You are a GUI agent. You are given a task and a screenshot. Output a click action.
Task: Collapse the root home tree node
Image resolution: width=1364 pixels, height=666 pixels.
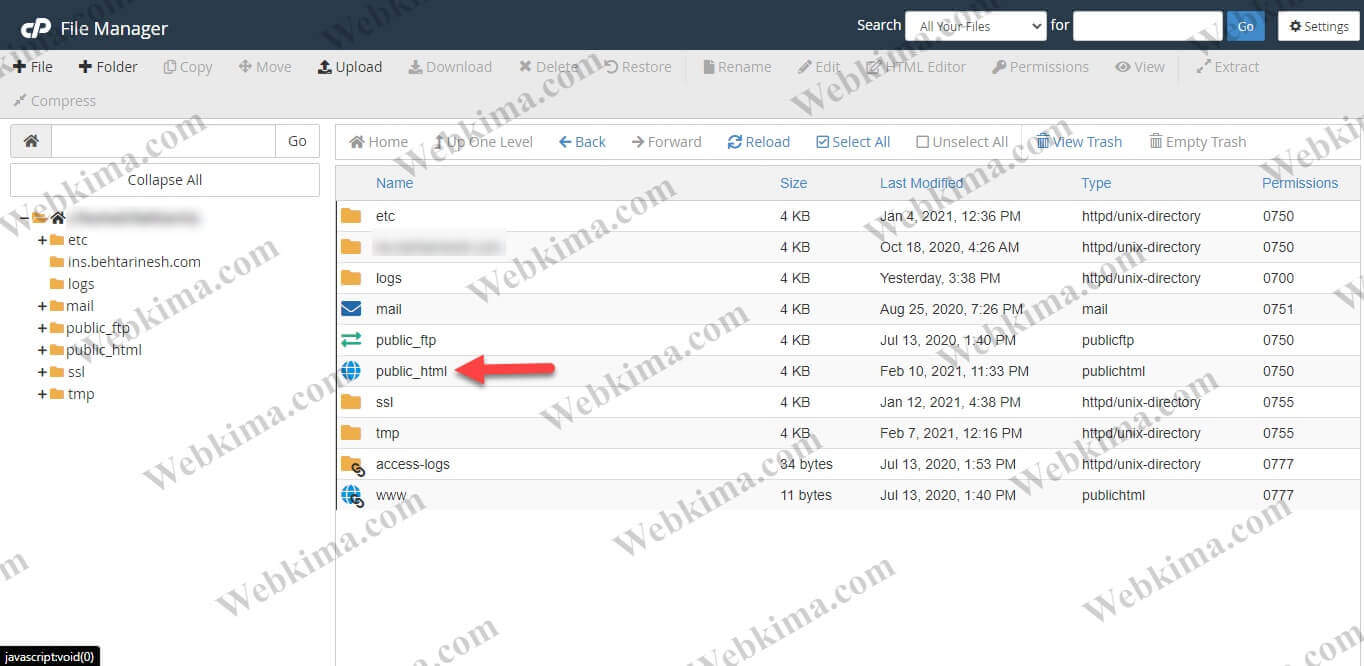[24, 218]
